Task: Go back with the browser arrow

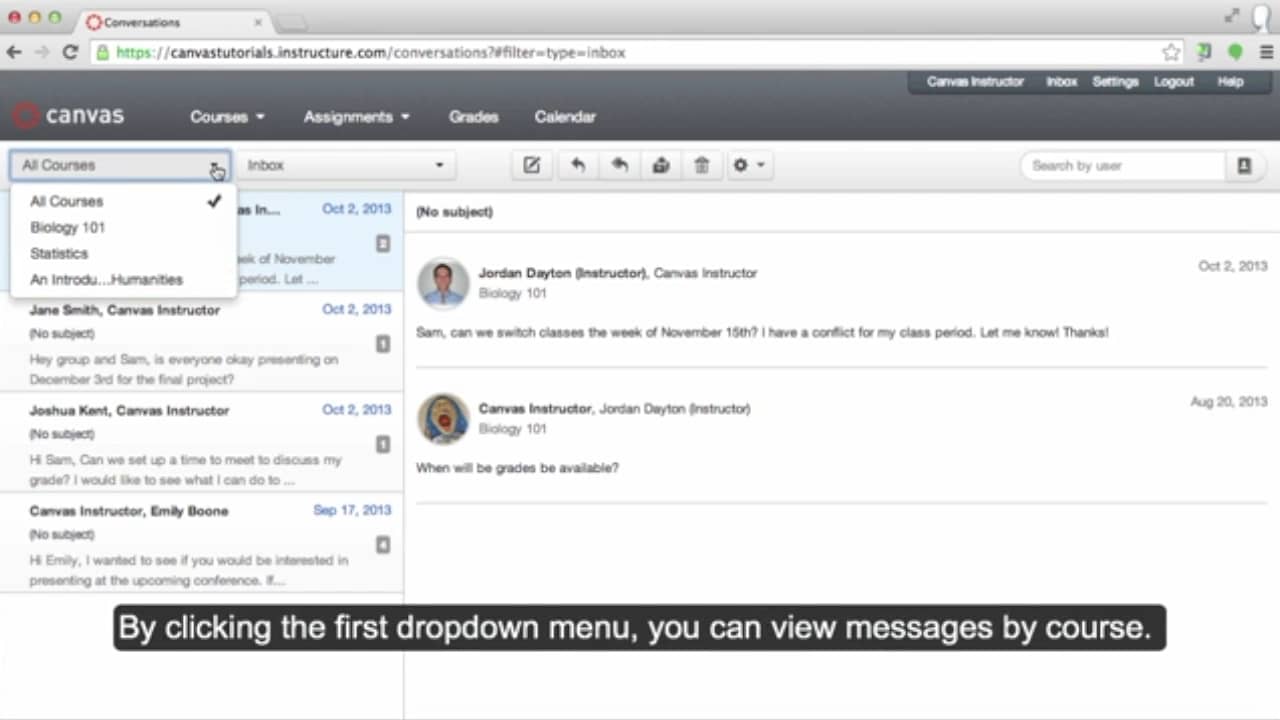Action: (x=14, y=52)
